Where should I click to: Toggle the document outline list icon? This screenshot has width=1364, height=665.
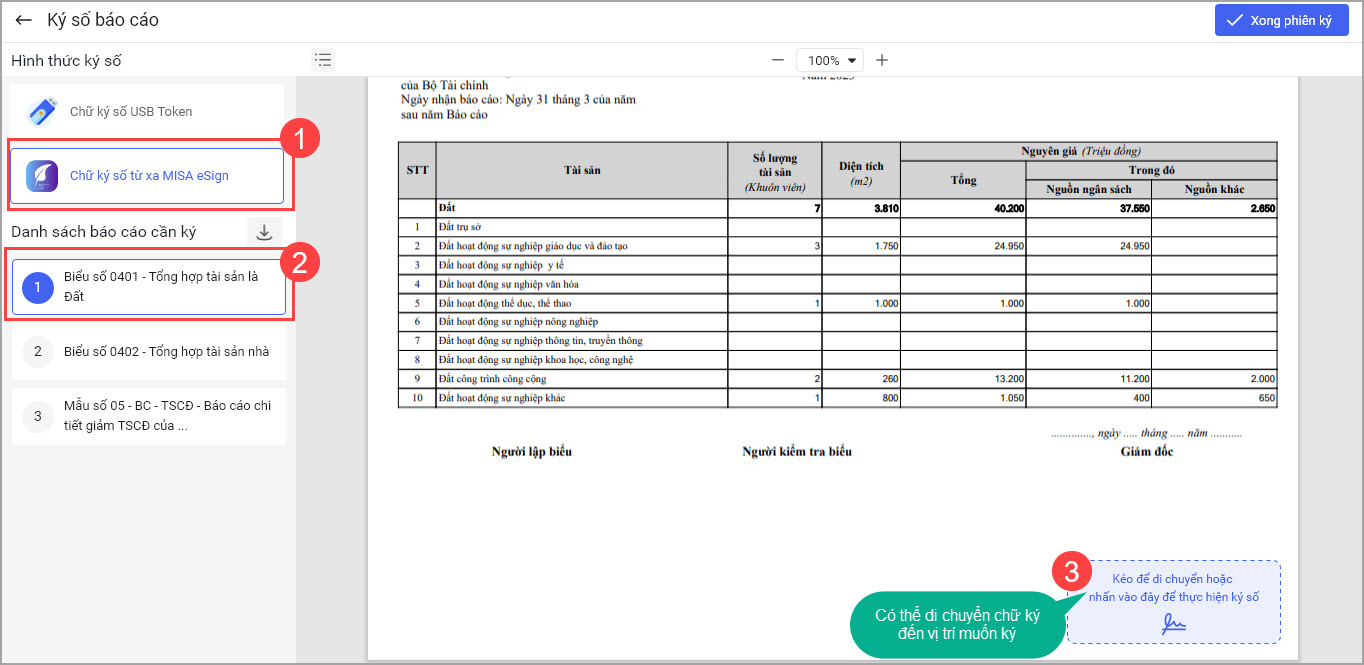(322, 60)
